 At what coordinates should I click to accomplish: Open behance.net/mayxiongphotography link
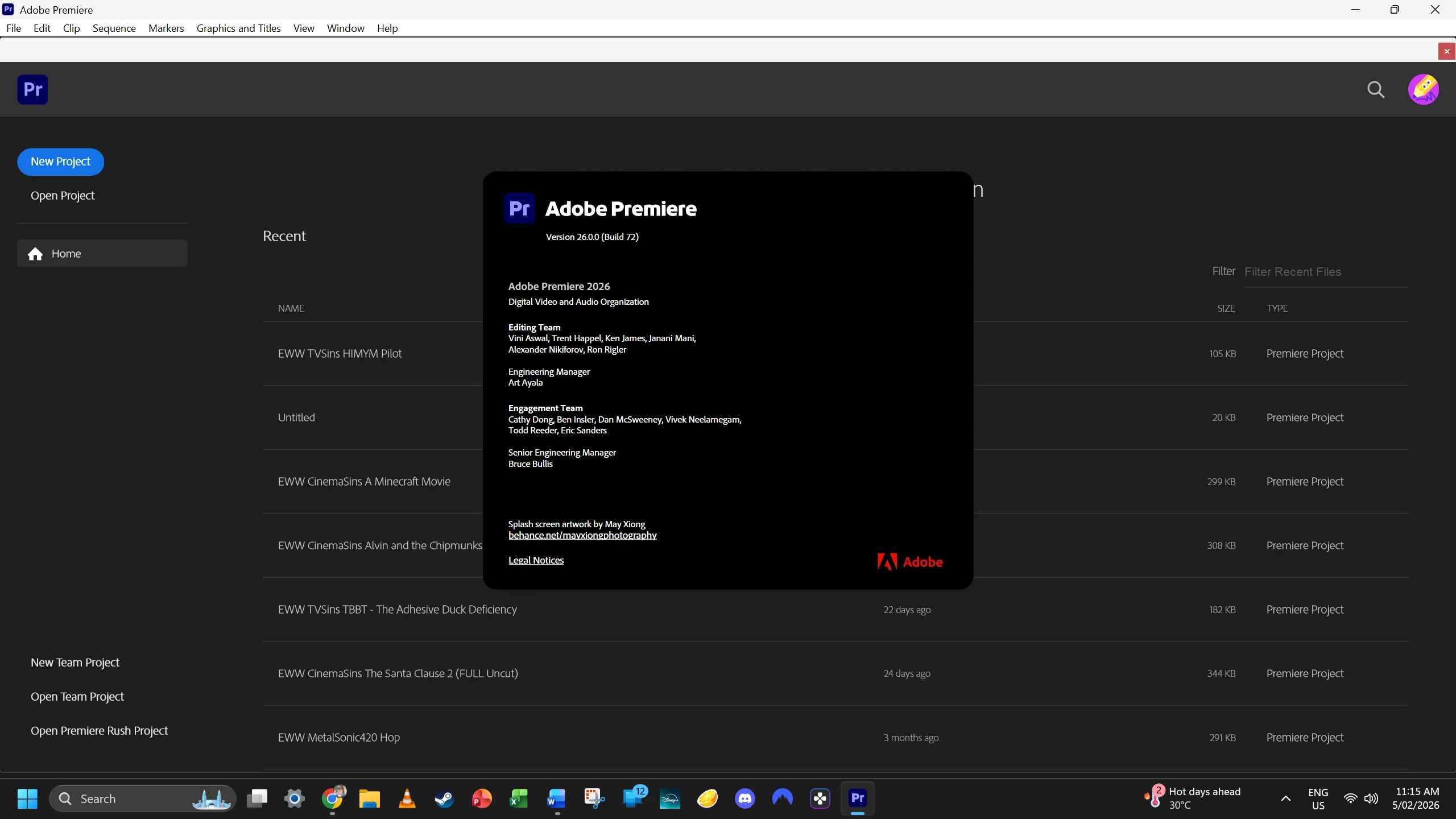coord(582,535)
